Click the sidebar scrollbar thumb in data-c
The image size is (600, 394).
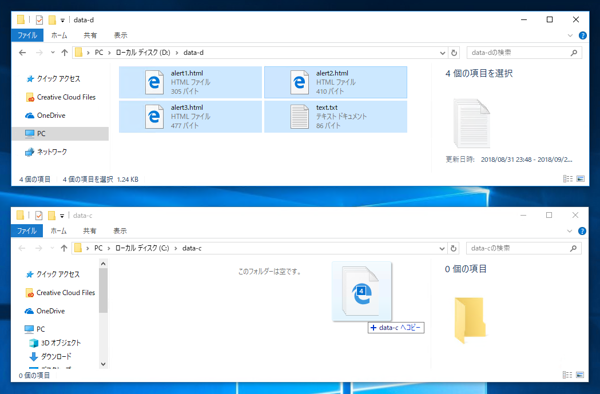coord(103,290)
